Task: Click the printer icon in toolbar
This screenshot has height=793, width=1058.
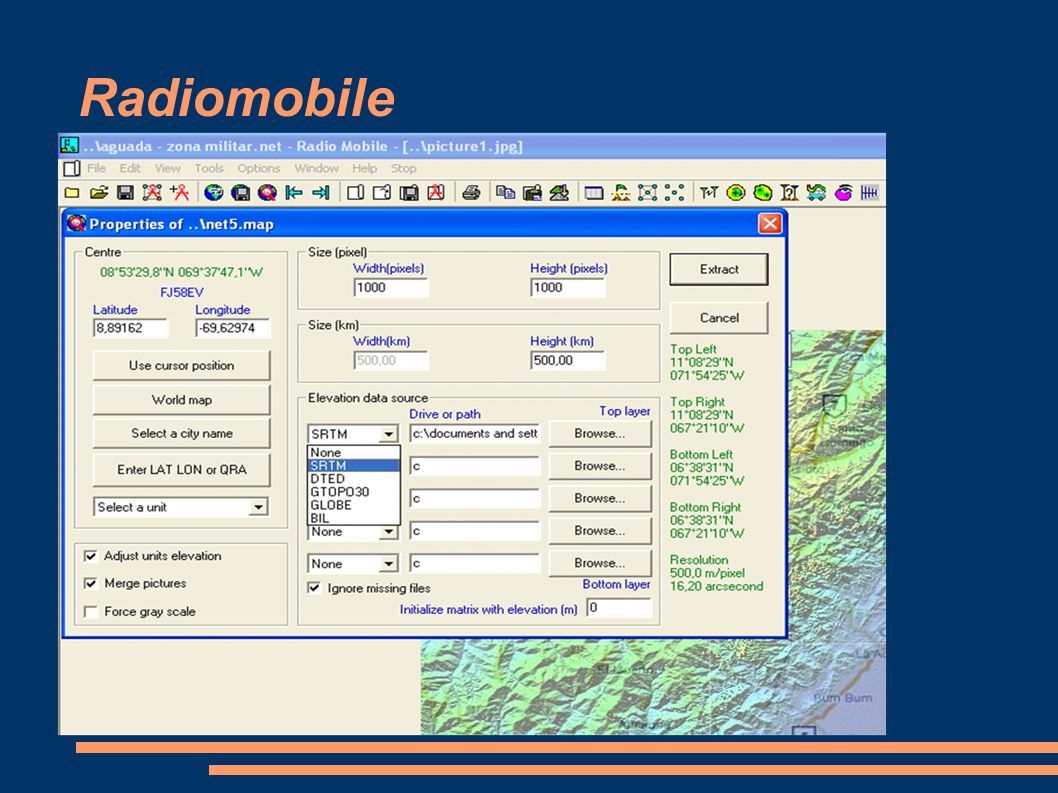Action: [x=471, y=193]
